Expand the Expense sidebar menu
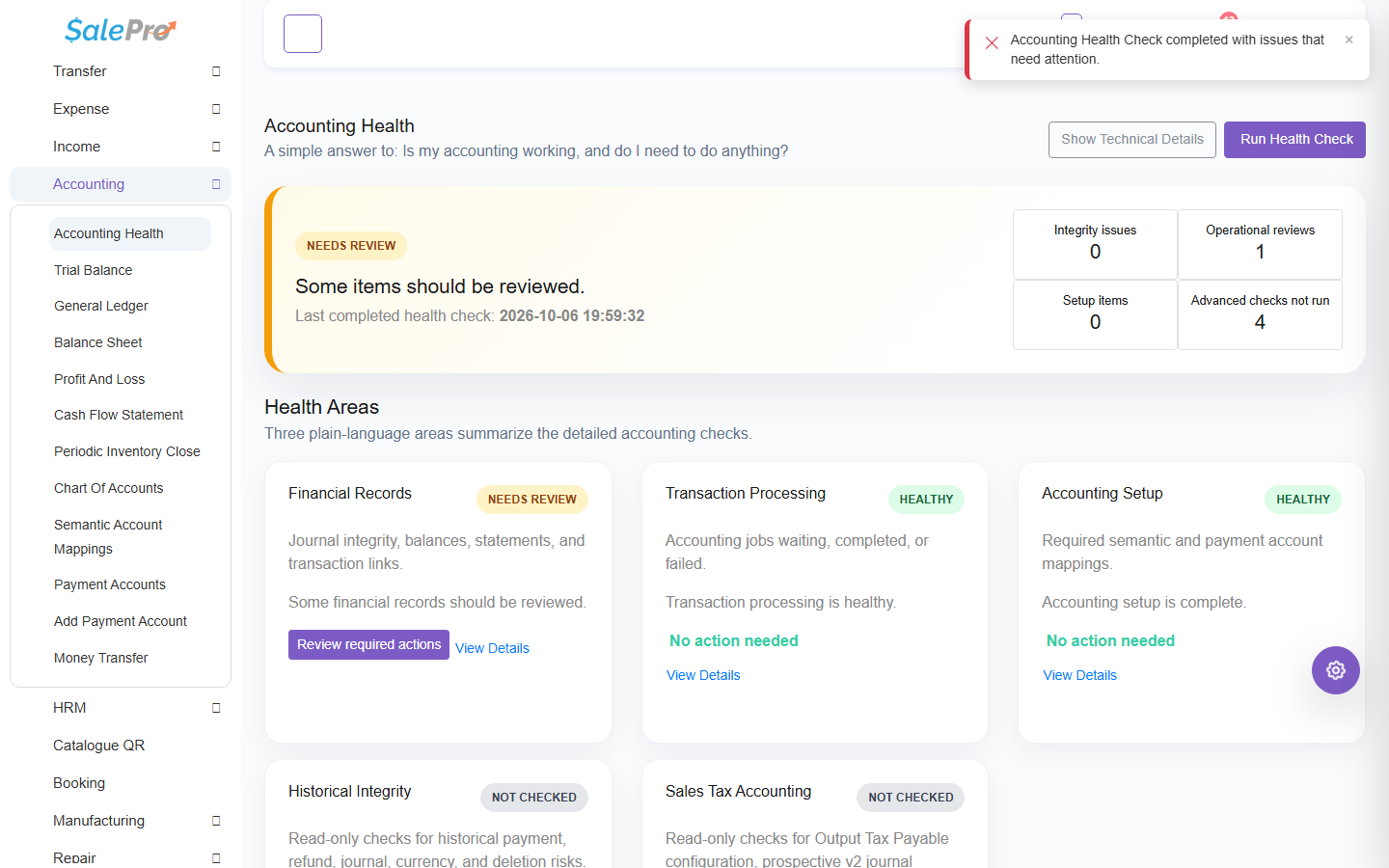 click(121, 109)
